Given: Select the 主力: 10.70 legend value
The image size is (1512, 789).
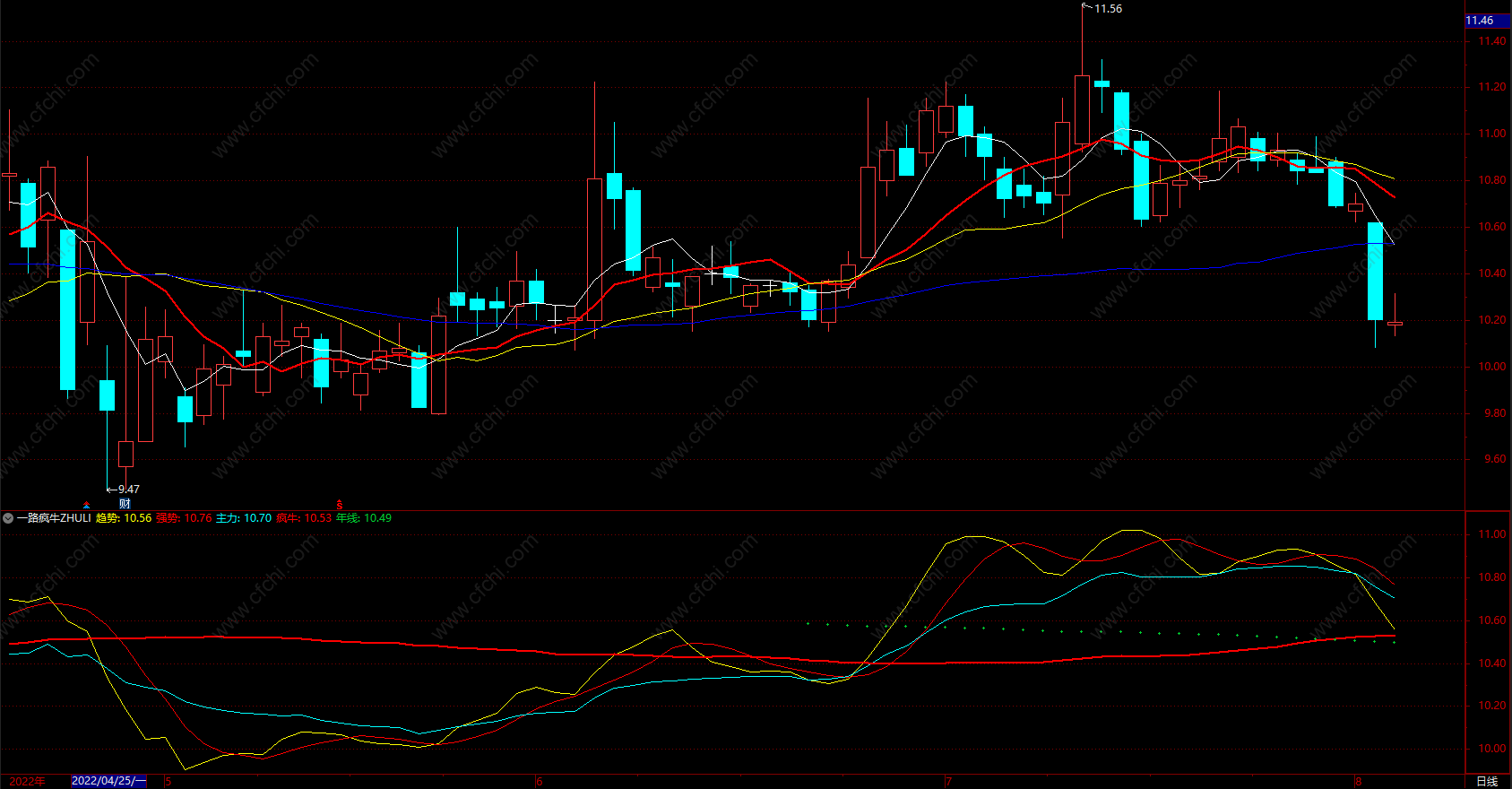Looking at the screenshot, I should 244,518.
